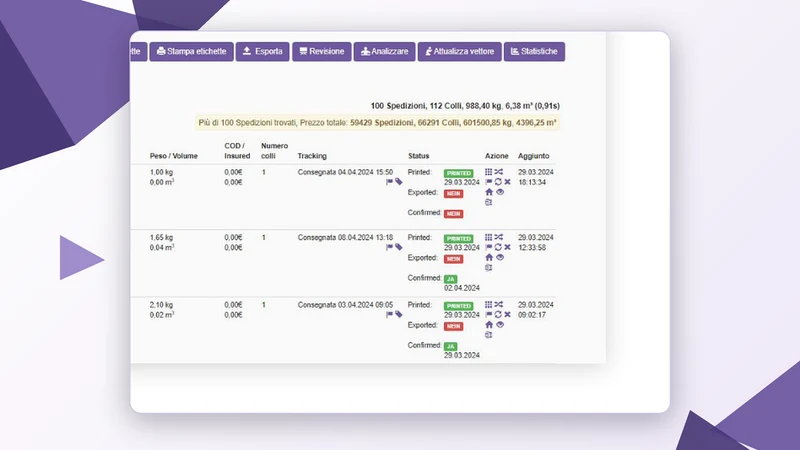Open the Revisione button
The height and width of the screenshot is (450, 800).
click(x=321, y=52)
